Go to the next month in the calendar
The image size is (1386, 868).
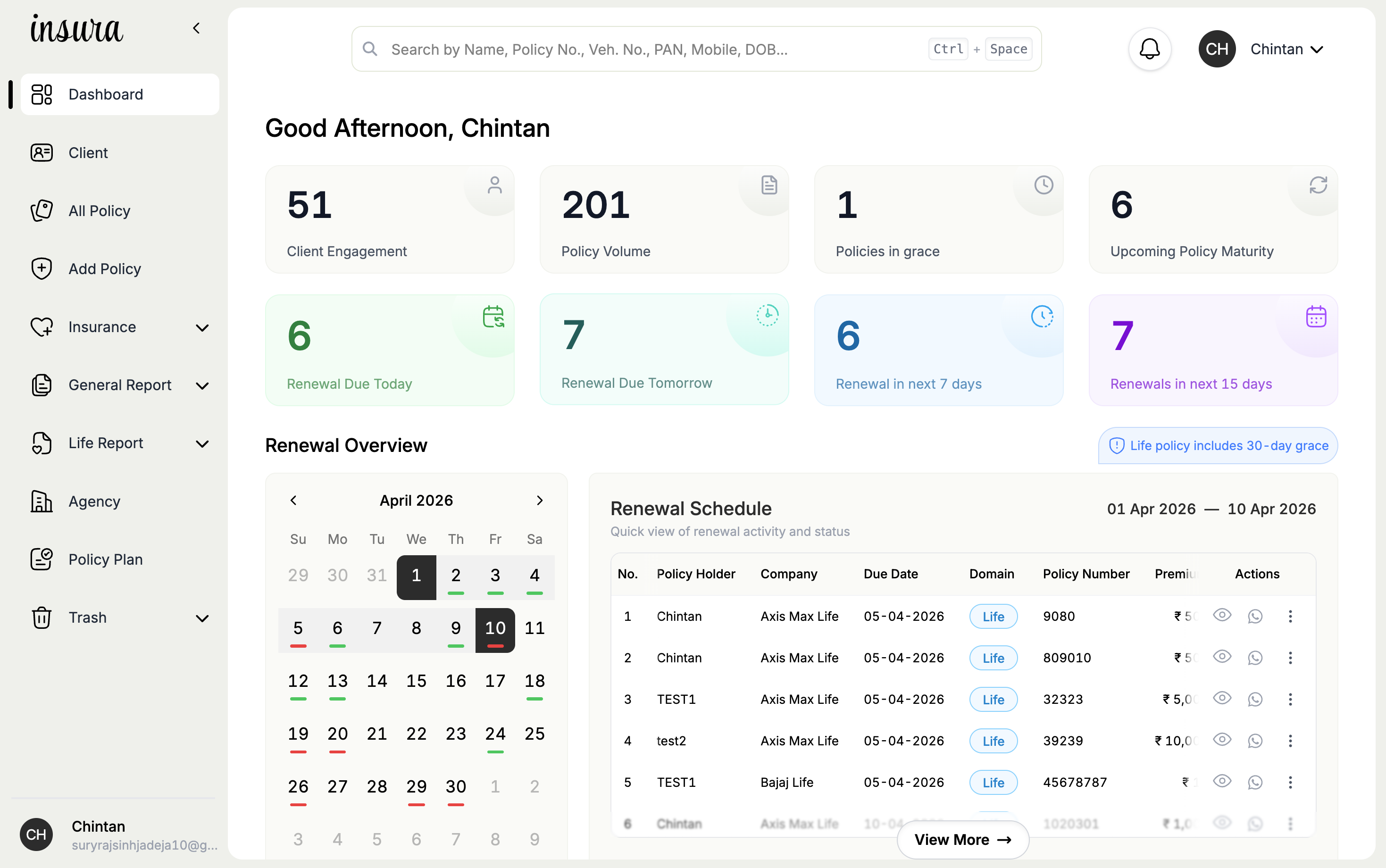[x=539, y=500]
